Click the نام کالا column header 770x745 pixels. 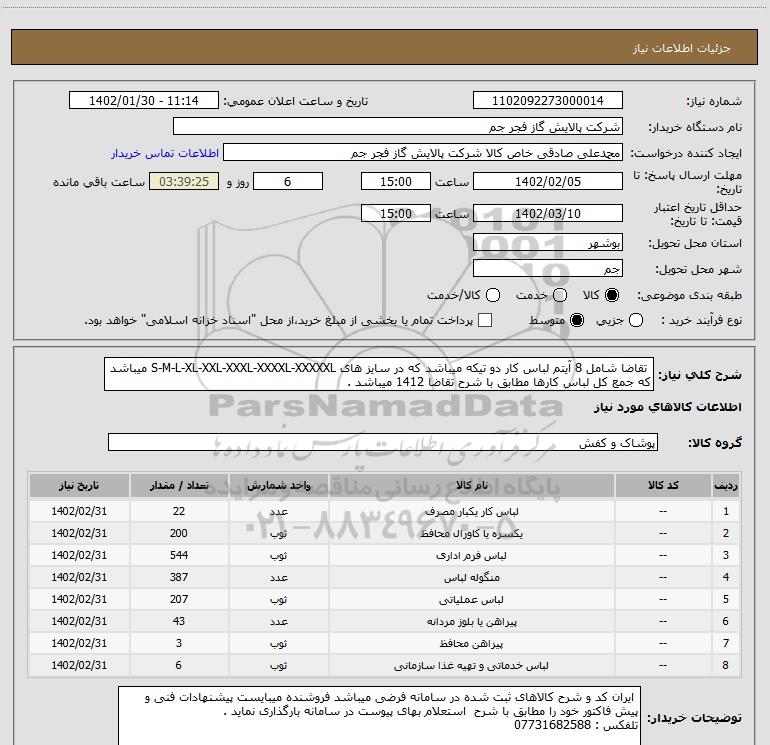click(x=471, y=485)
